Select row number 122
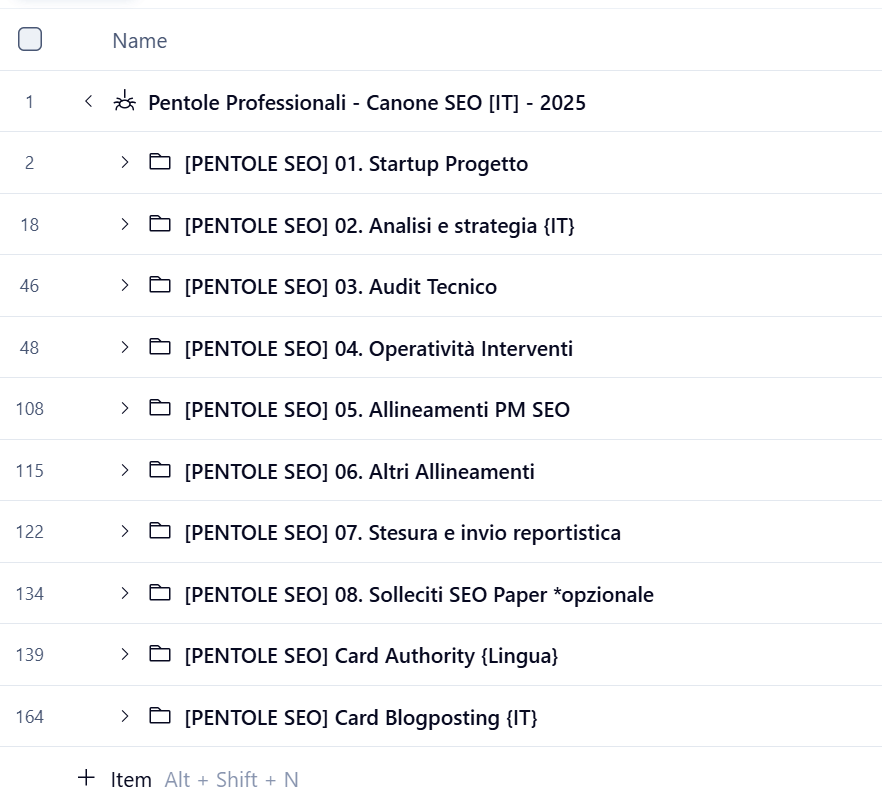The height and width of the screenshot is (807, 882). 30,532
